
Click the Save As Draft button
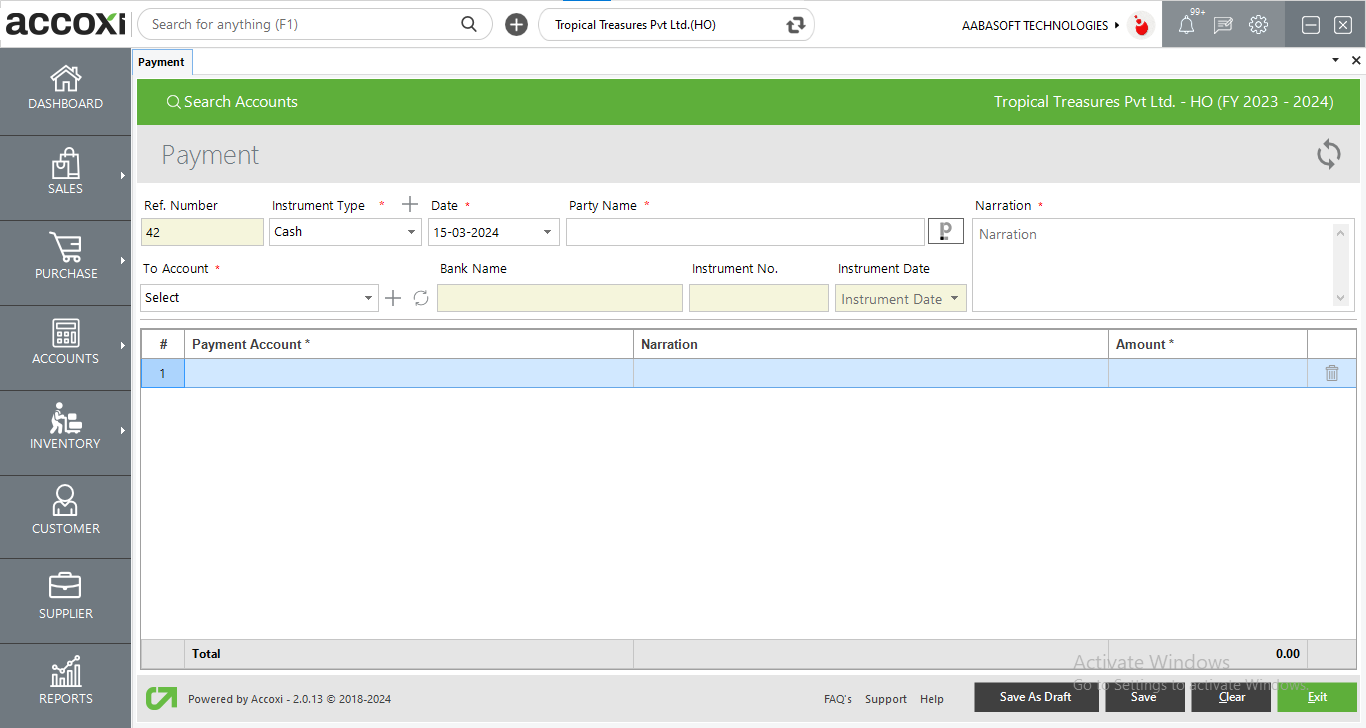(1036, 697)
